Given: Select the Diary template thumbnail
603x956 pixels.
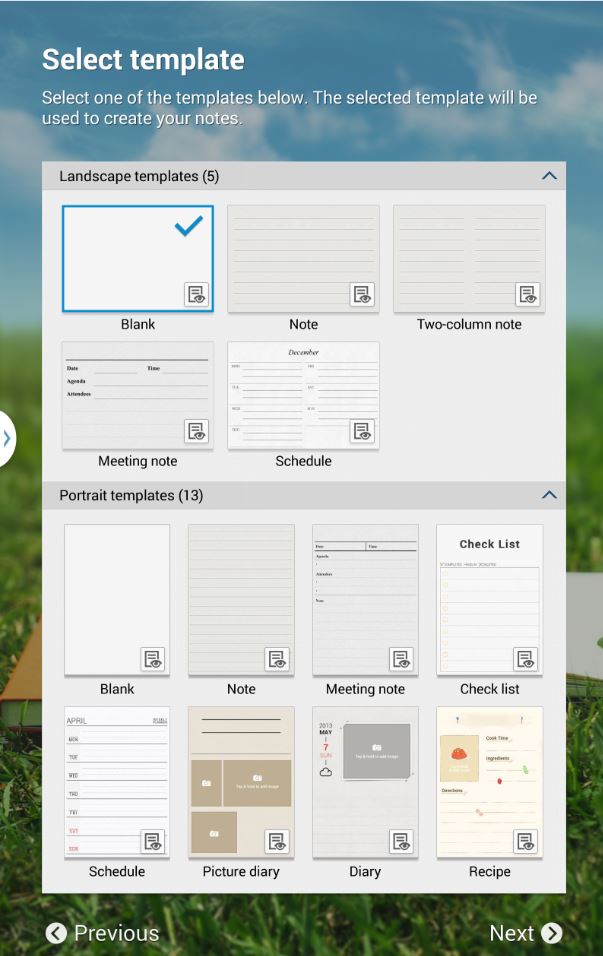Looking at the screenshot, I should [366, 782].
